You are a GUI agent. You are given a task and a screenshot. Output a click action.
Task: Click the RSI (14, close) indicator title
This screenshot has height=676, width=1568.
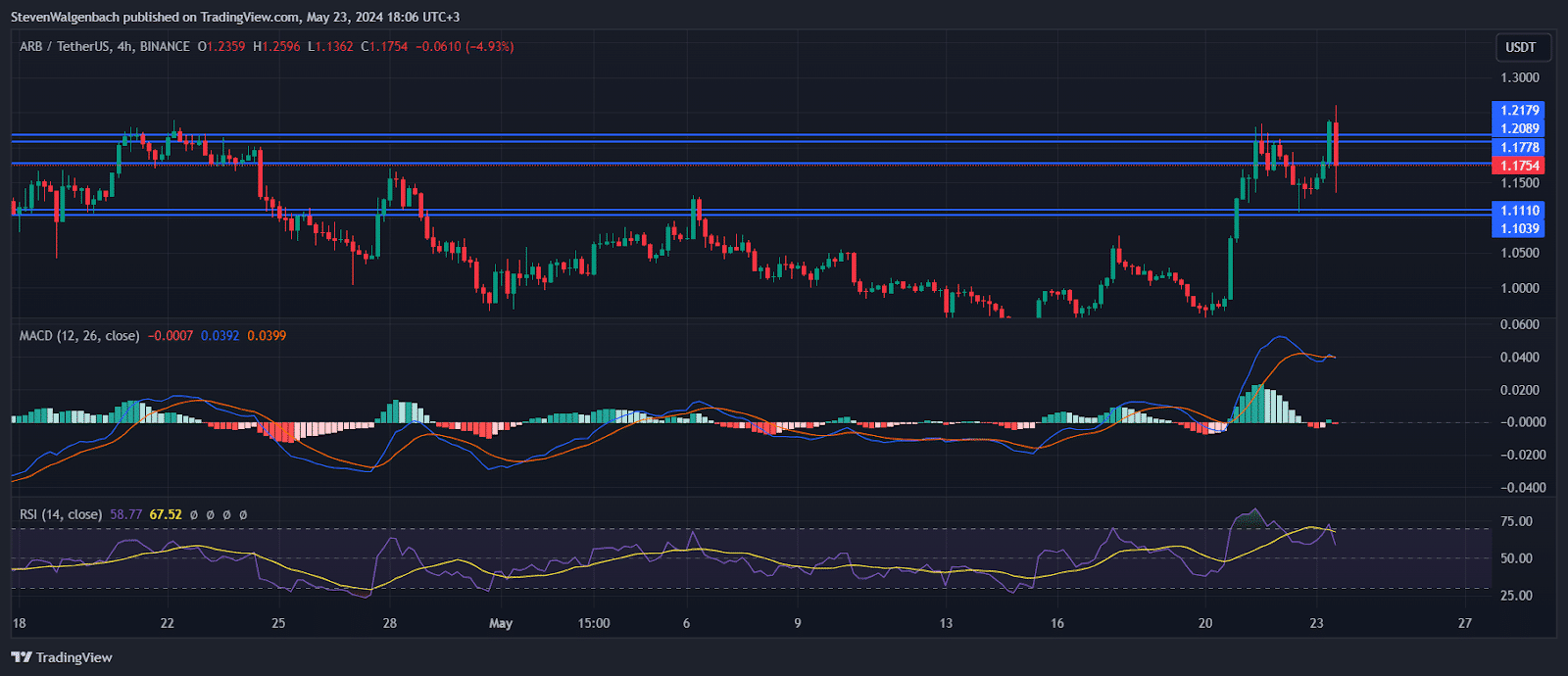pyautogui.click(x=61, y=513)
